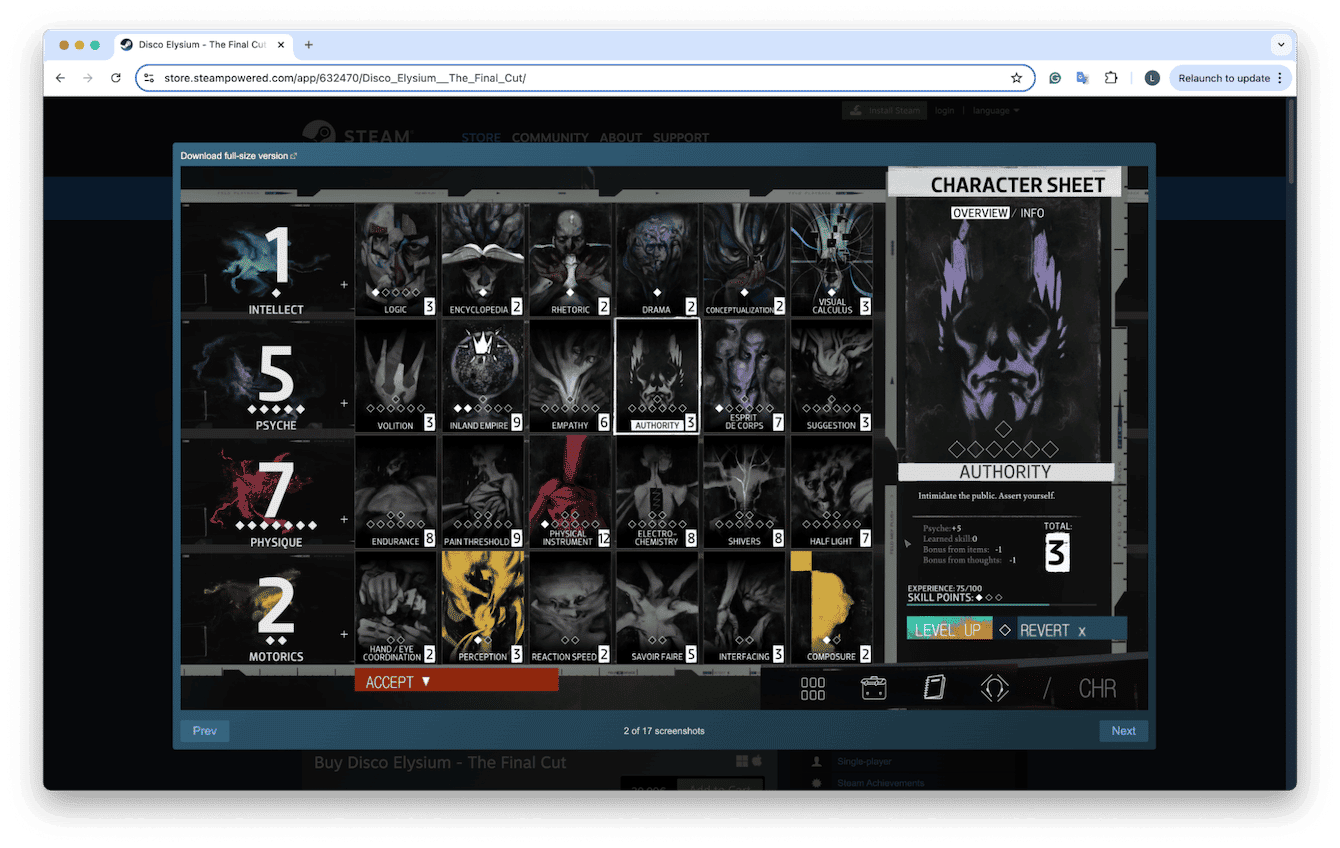Click the Empathy skill icon

(570, 372)
